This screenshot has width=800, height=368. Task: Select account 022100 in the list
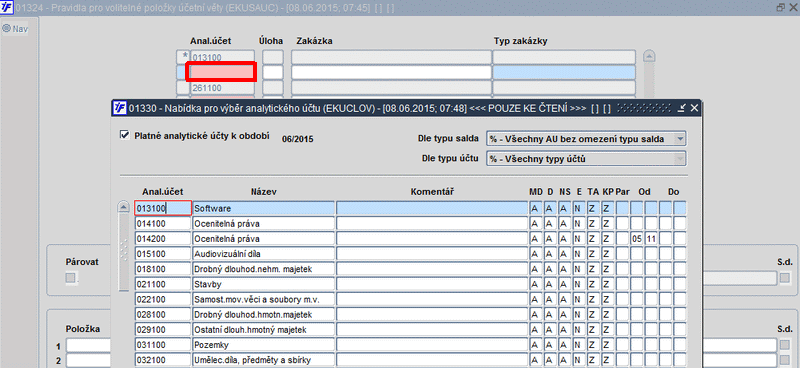pos(163,299)
